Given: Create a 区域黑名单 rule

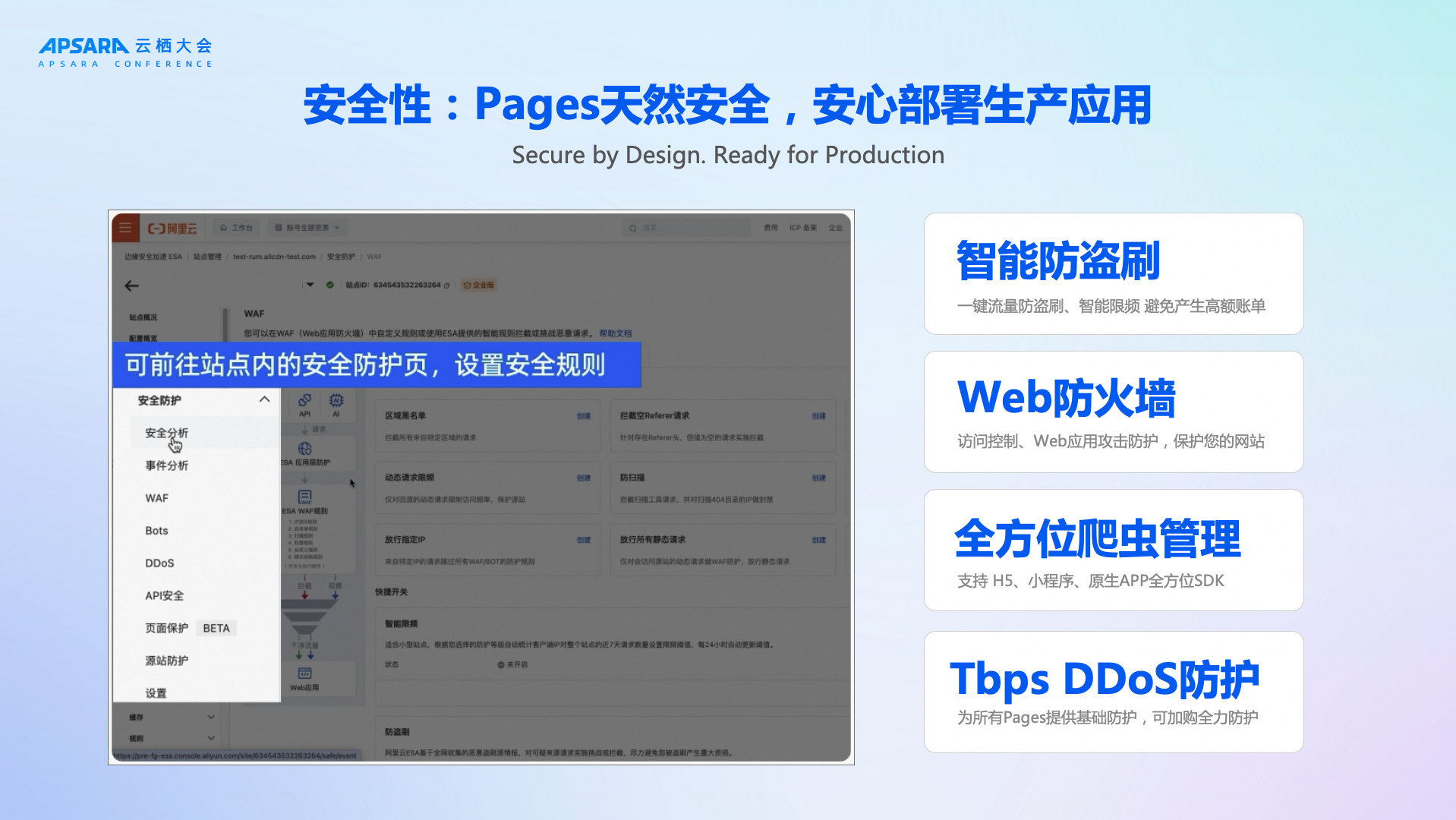Looking at the screenshot, I should 583,416.
